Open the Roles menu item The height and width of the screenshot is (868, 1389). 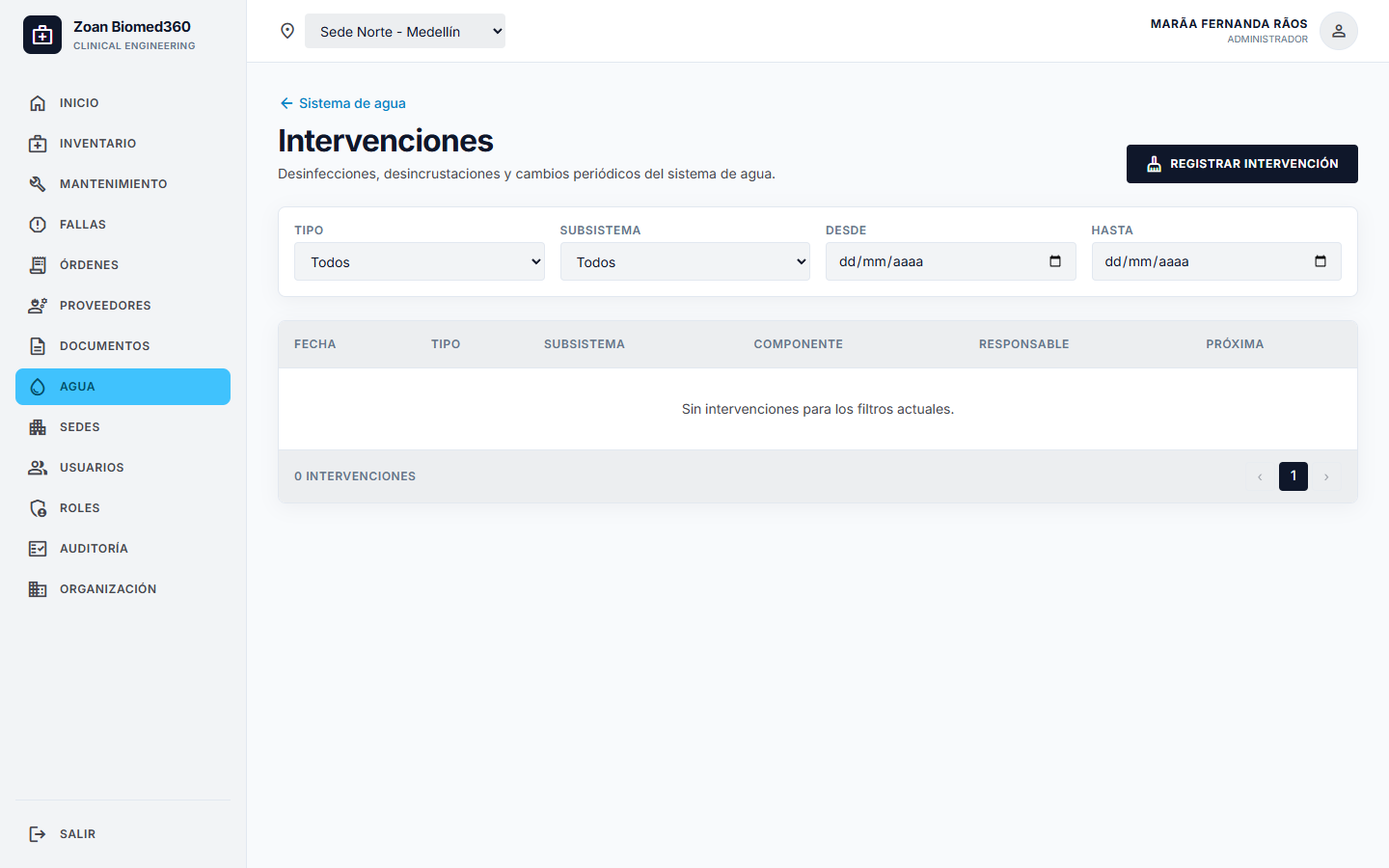point(123,508)
